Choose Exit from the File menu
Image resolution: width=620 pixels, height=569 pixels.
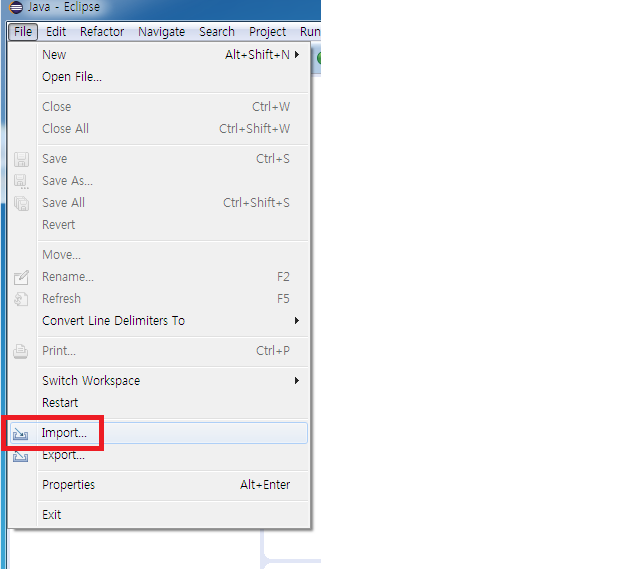click(x=173, y=515)
